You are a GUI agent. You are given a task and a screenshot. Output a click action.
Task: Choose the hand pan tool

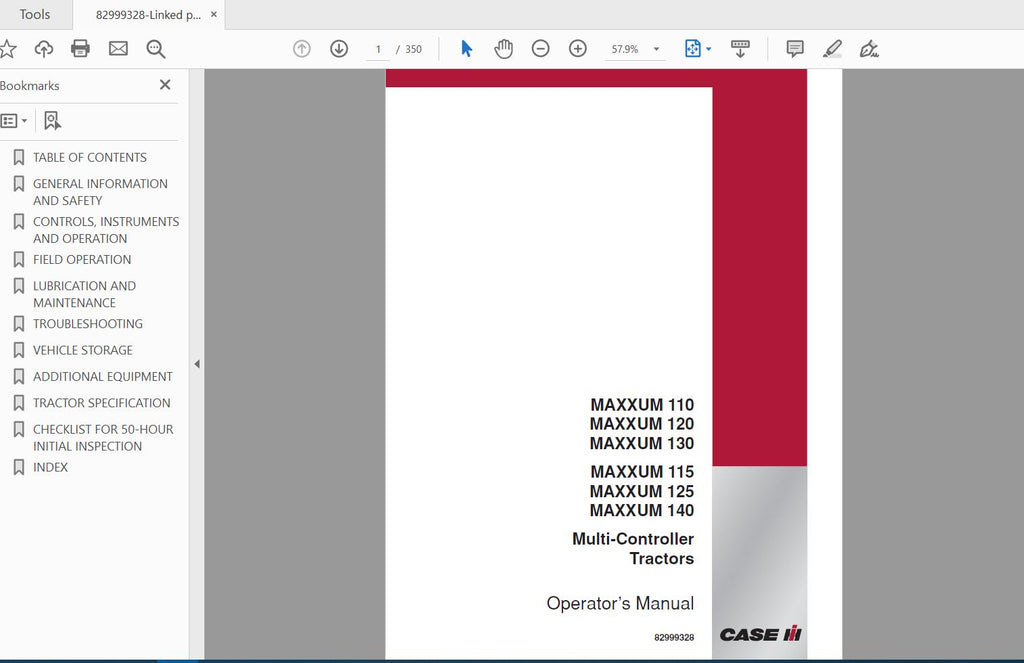504,48
